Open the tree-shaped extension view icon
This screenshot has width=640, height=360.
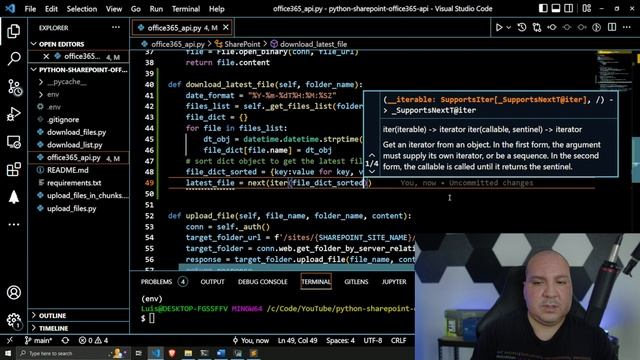[13, 197]
